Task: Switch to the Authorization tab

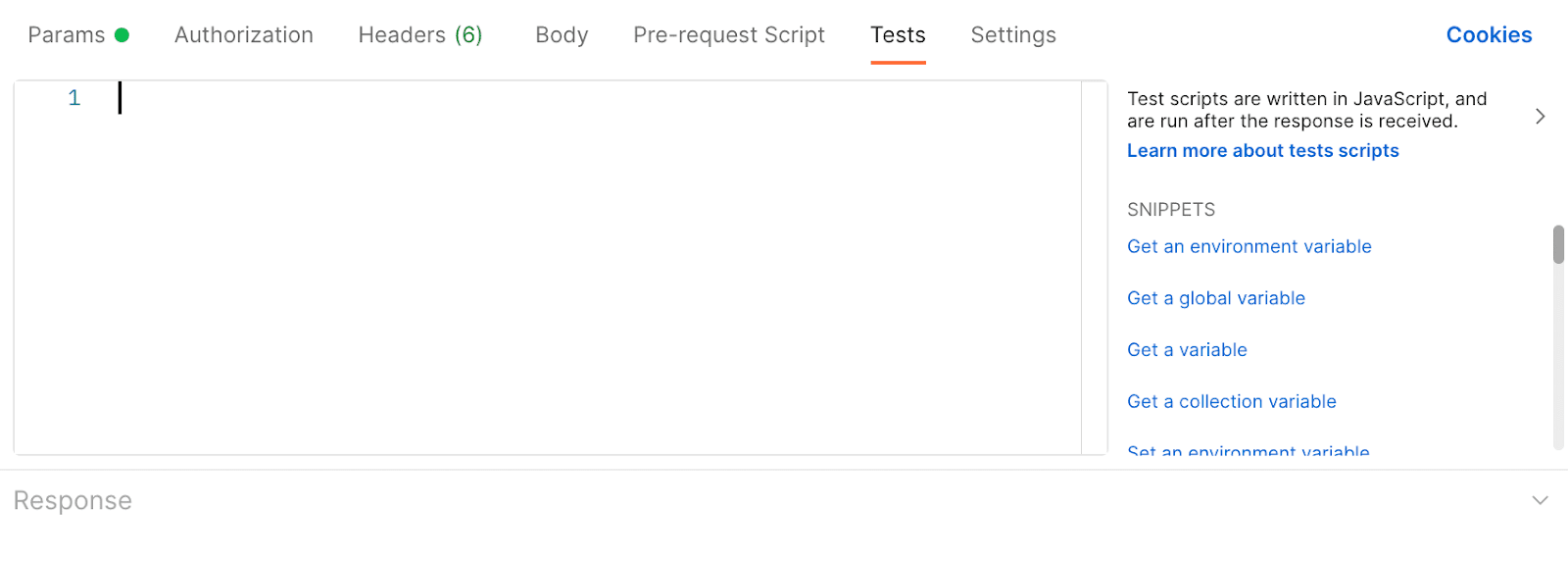Action: point(244,35)
